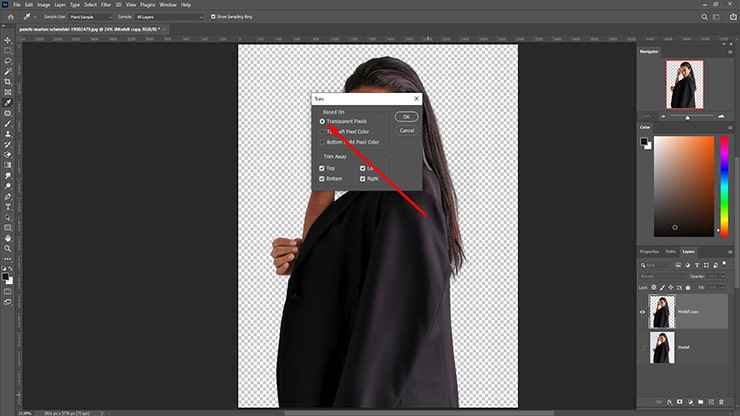Select the Hand tool
Screen dimensions: 740x416
click(x=8, y=238)
